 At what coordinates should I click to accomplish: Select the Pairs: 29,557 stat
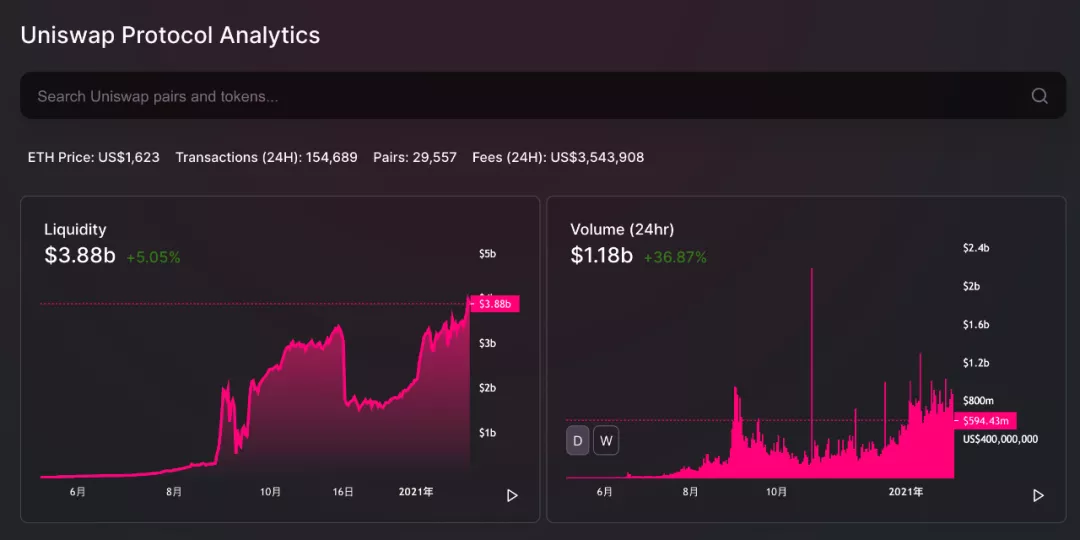415,158
